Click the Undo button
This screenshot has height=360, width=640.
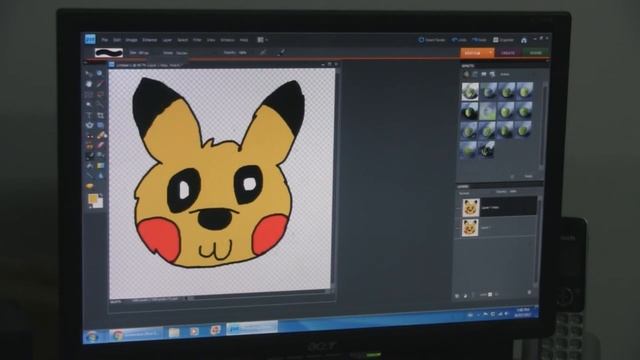coord(459,40)
